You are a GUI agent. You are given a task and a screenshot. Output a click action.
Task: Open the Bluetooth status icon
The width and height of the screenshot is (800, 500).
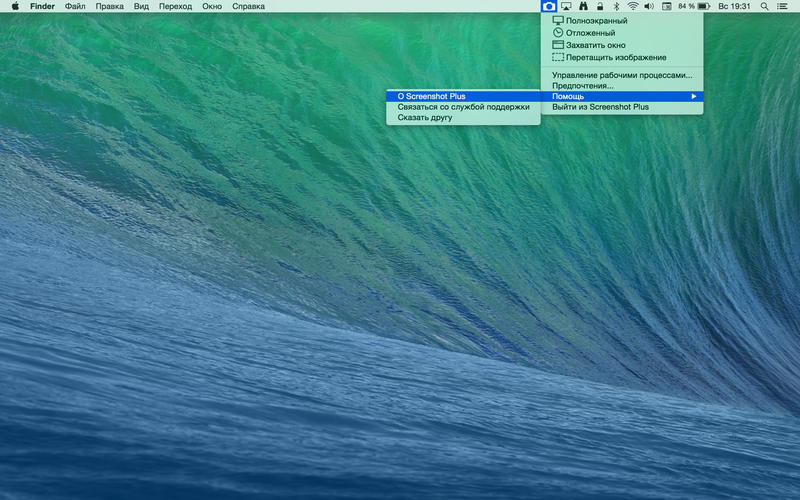(x=616, y=6)
